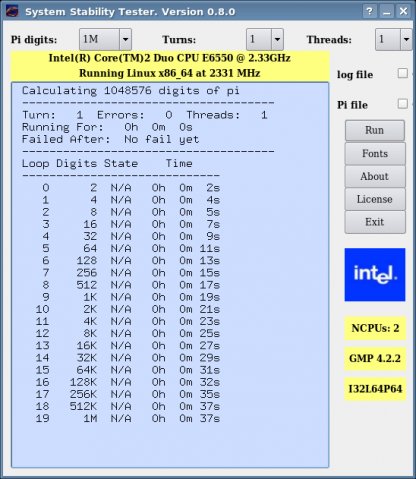416x479 pixels.
Task: Click 'Running Linux x86_64 at 2331 MHz'
Action: [170, 73]
